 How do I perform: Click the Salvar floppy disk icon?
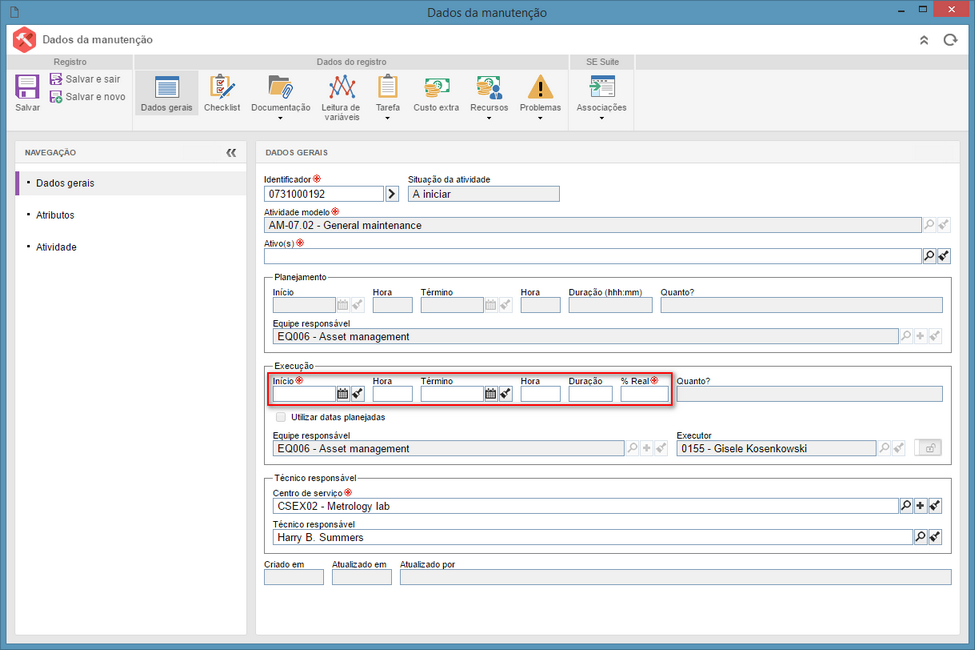click(x=27, y=87)
